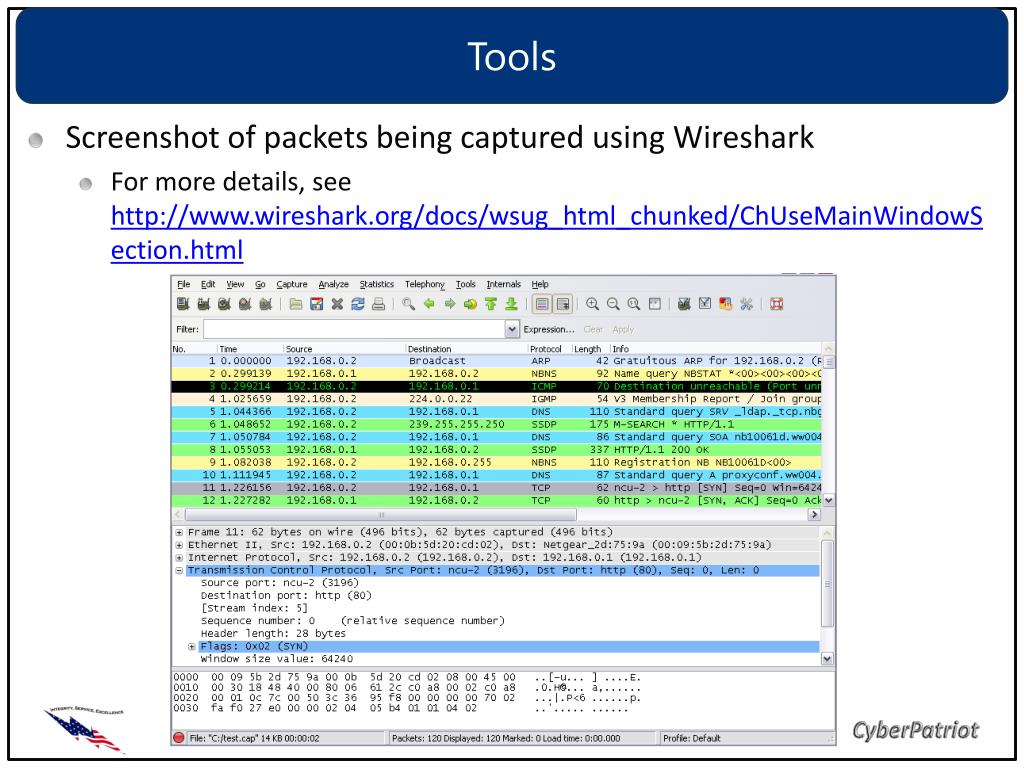Viewport: 1024px width, 768px height.
Task: Open the Analyze menu
Action: click(x=333, y=284)
